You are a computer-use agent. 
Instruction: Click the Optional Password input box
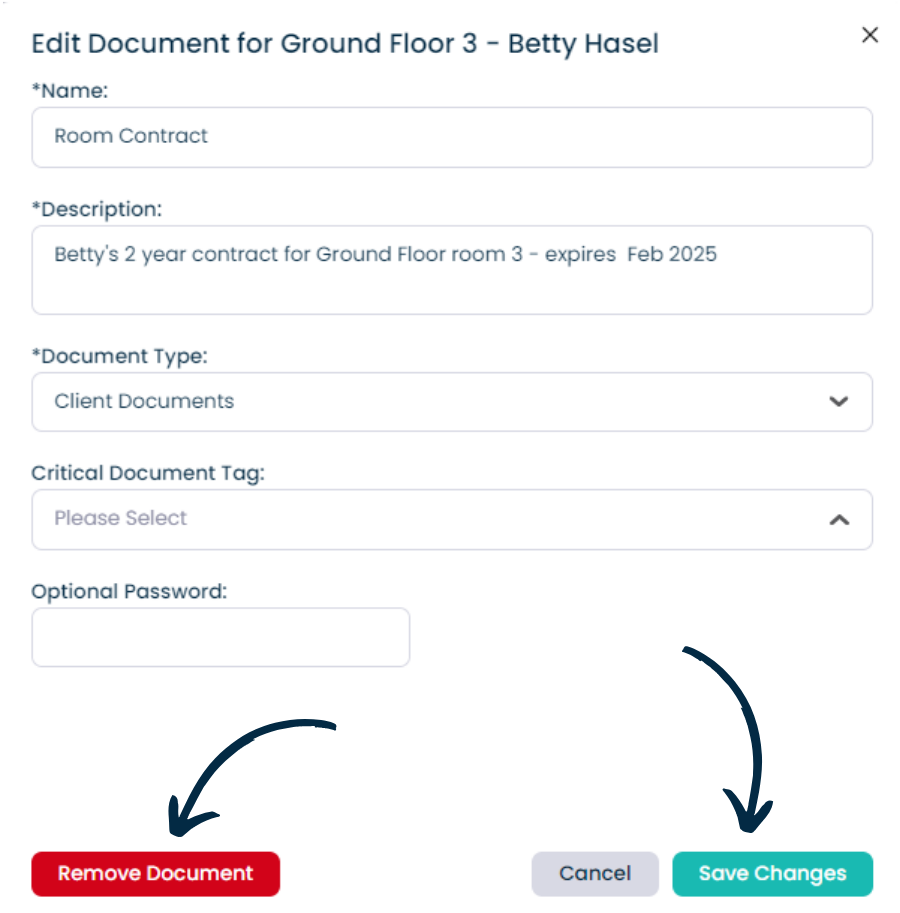click(221, 638)
